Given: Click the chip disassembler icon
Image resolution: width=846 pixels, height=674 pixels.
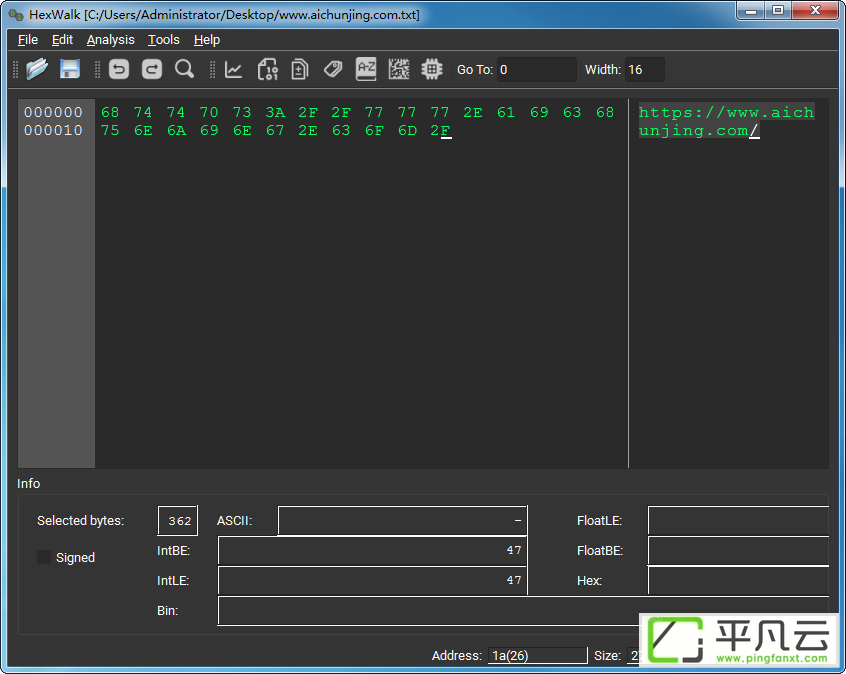Looking at the screenshot, I should coord(432,69).
